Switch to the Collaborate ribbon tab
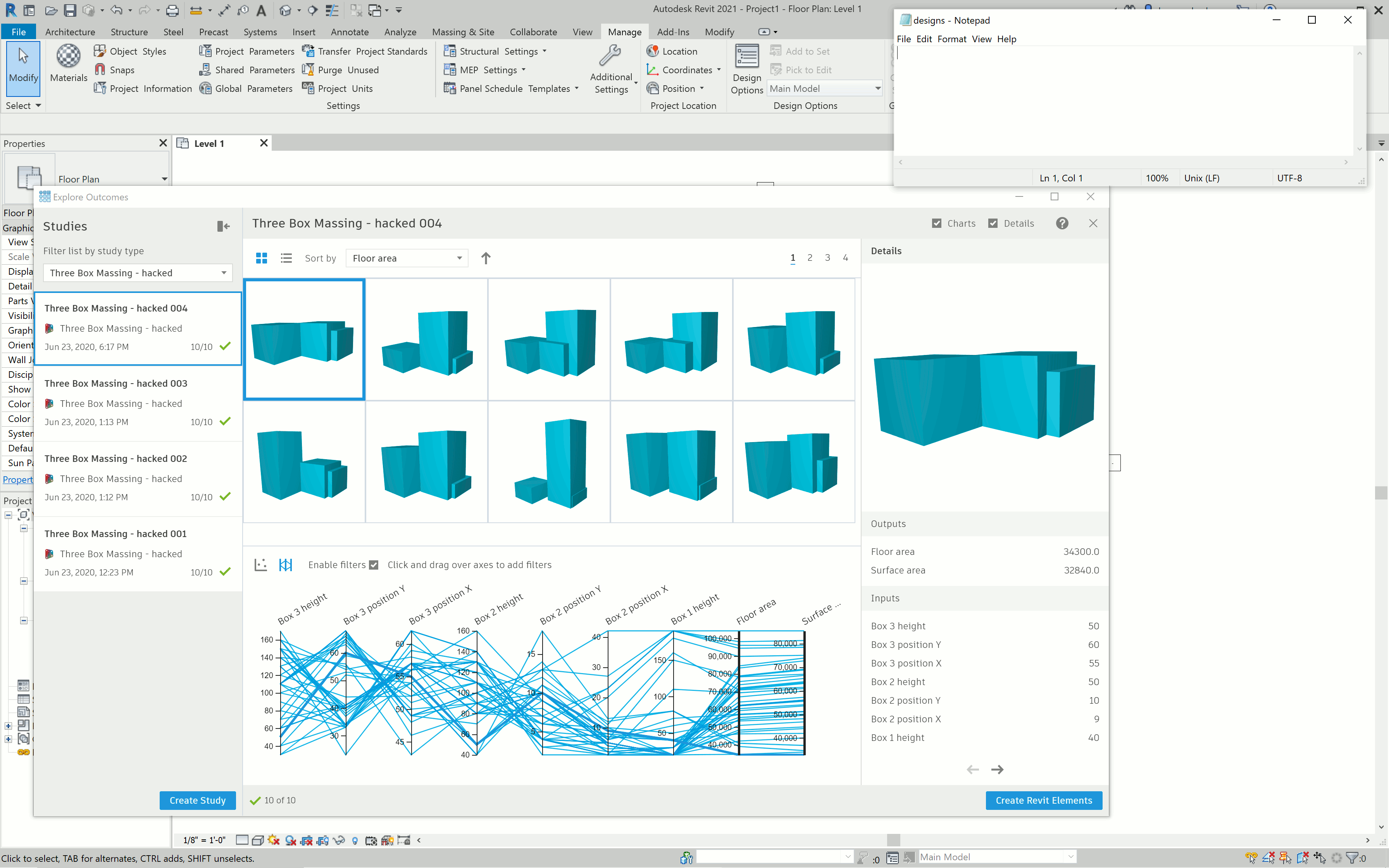This screenshot has height=868, width=1389. click(533, 32)
